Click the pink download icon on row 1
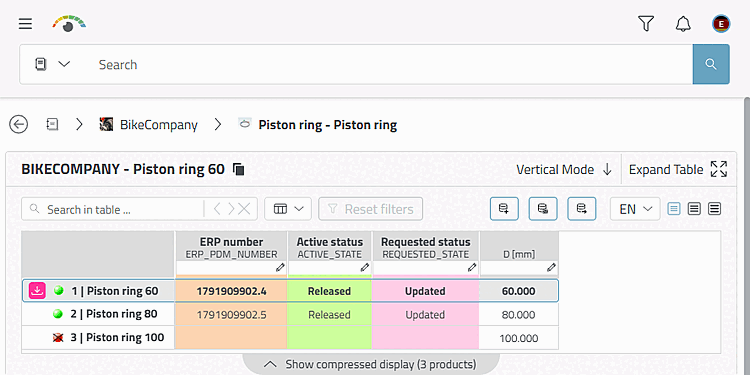The image size is (750, 375). (x=37, y=290)
